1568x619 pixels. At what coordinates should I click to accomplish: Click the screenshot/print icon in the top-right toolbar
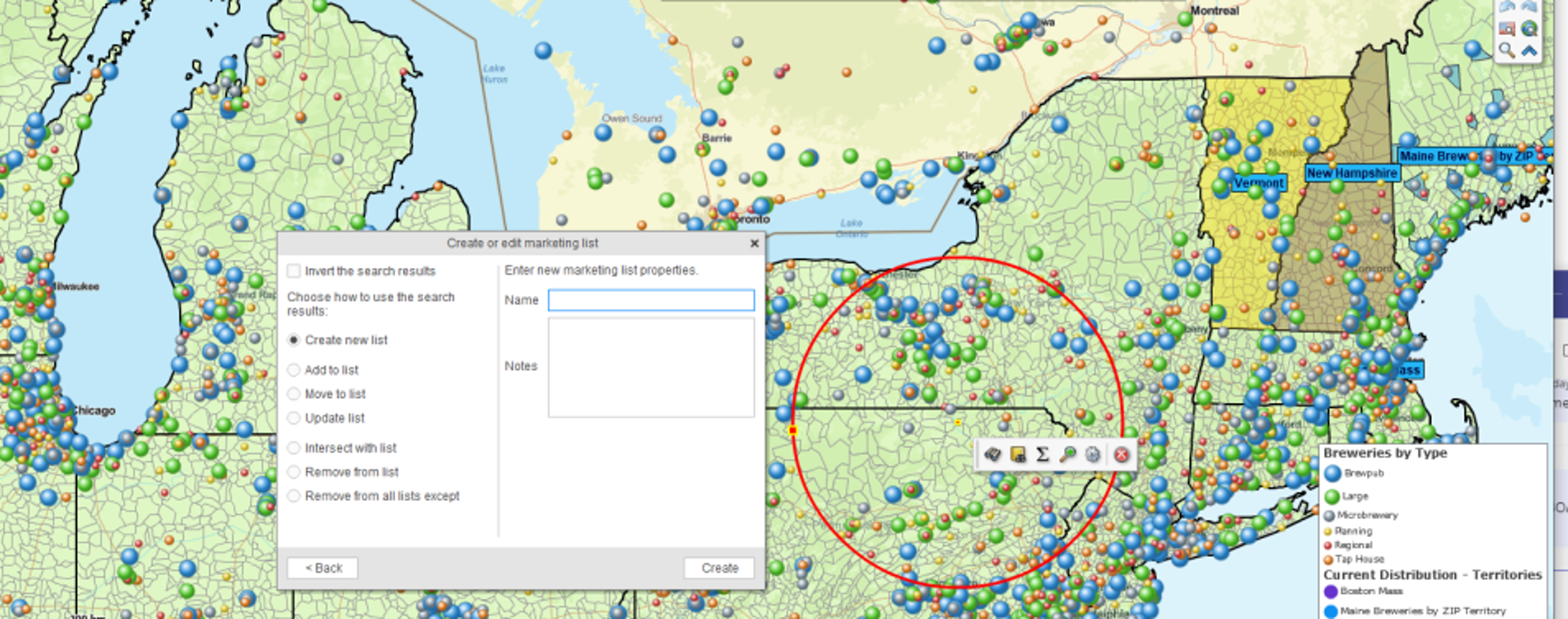tap(1508, 28)
